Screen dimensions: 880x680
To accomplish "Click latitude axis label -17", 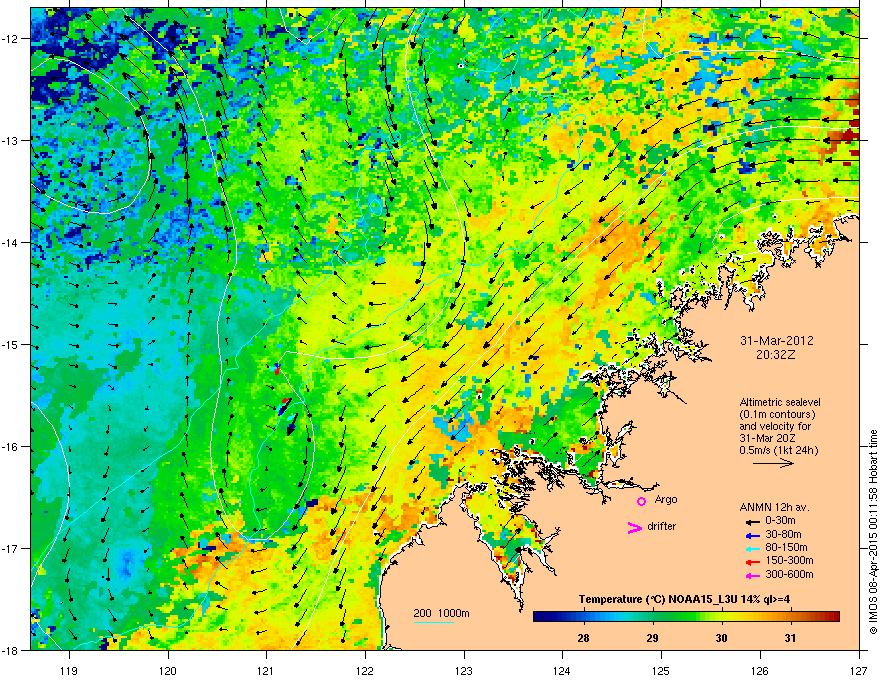I will tap(11, 548).
